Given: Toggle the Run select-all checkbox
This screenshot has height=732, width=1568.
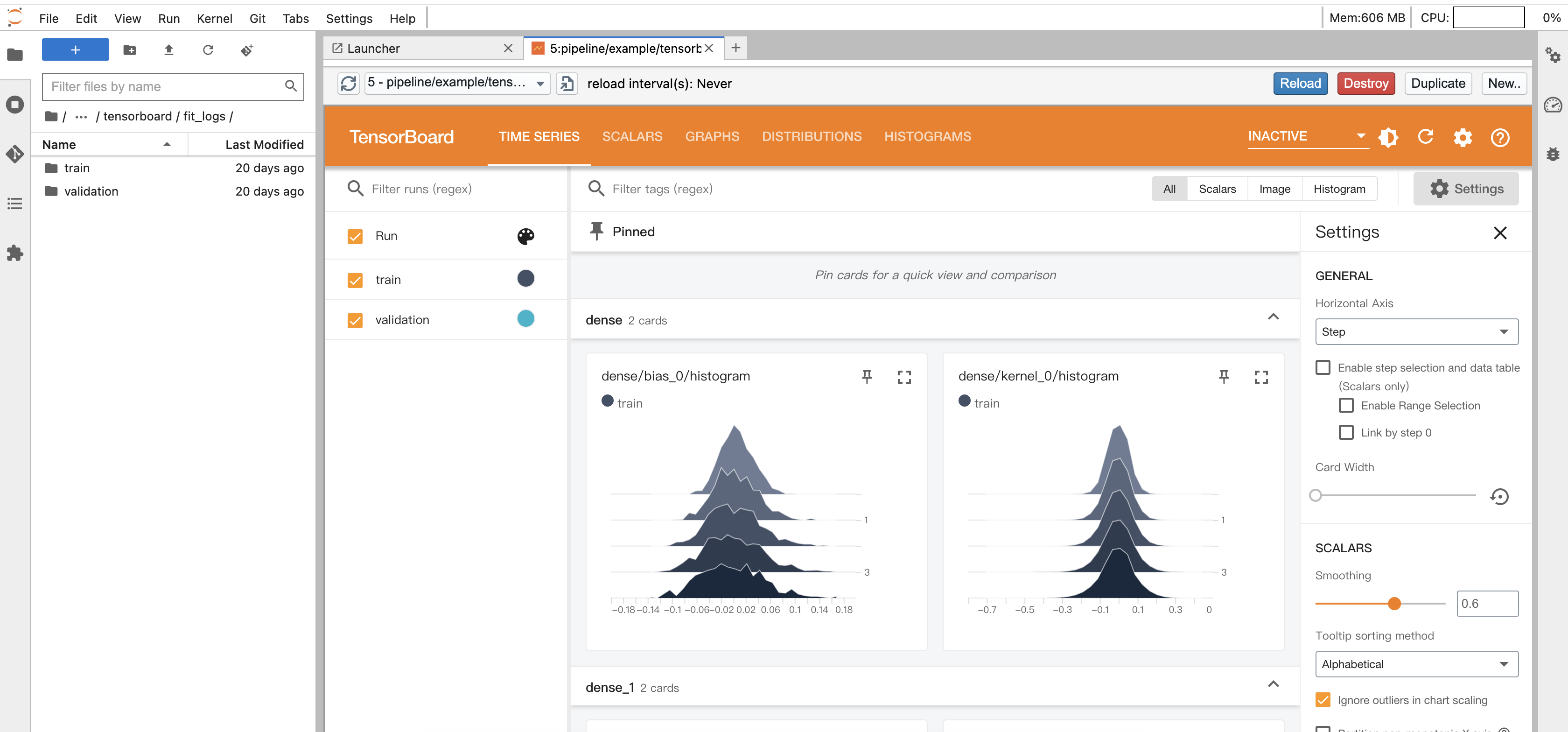Looking at the screenshot, I should click(x=355, y=236).
